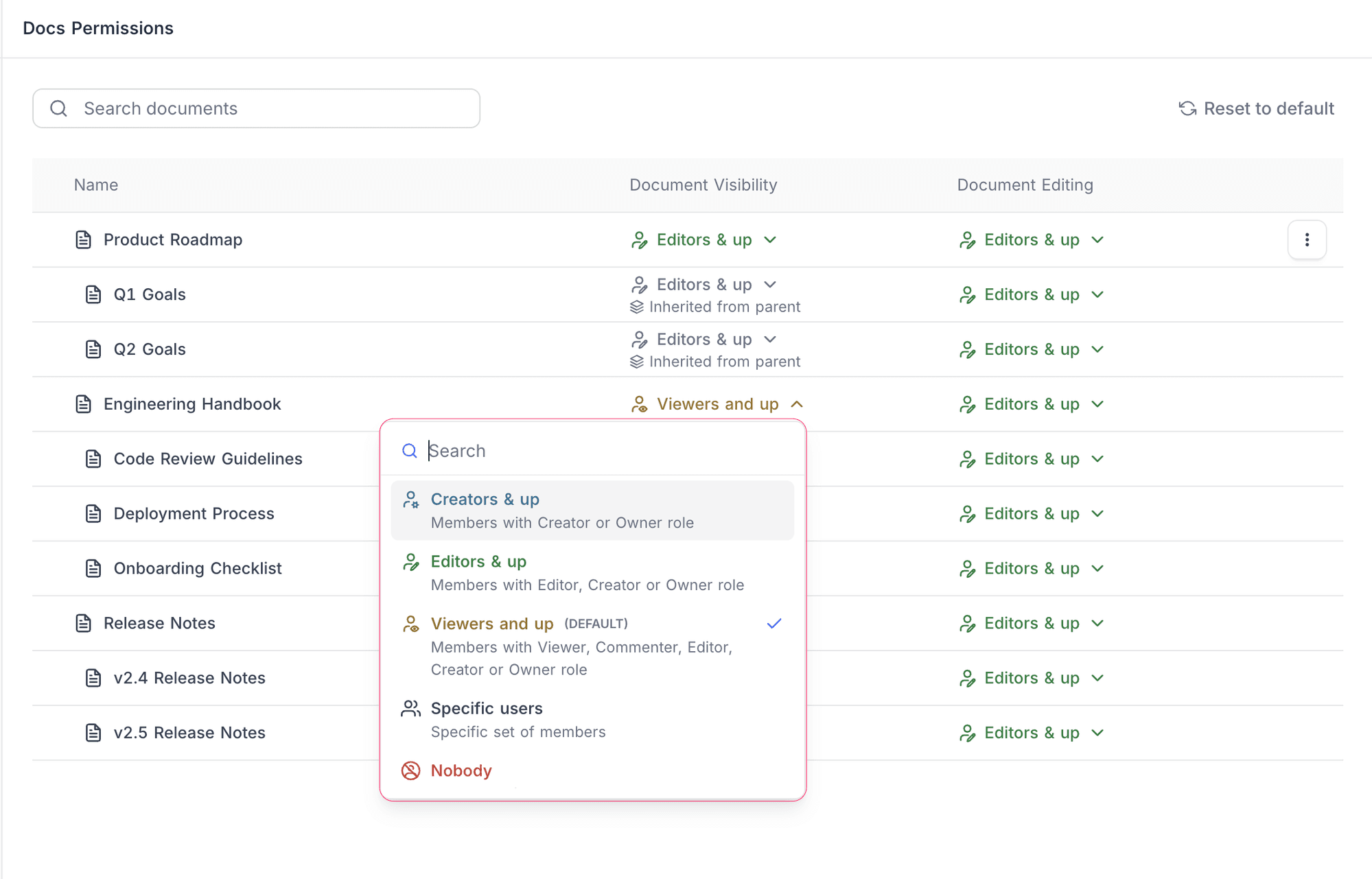Collapse the Engineering Handbook visibility dropdown
Viewport: 1372px width, 879px height.
(x=798, y=404)
